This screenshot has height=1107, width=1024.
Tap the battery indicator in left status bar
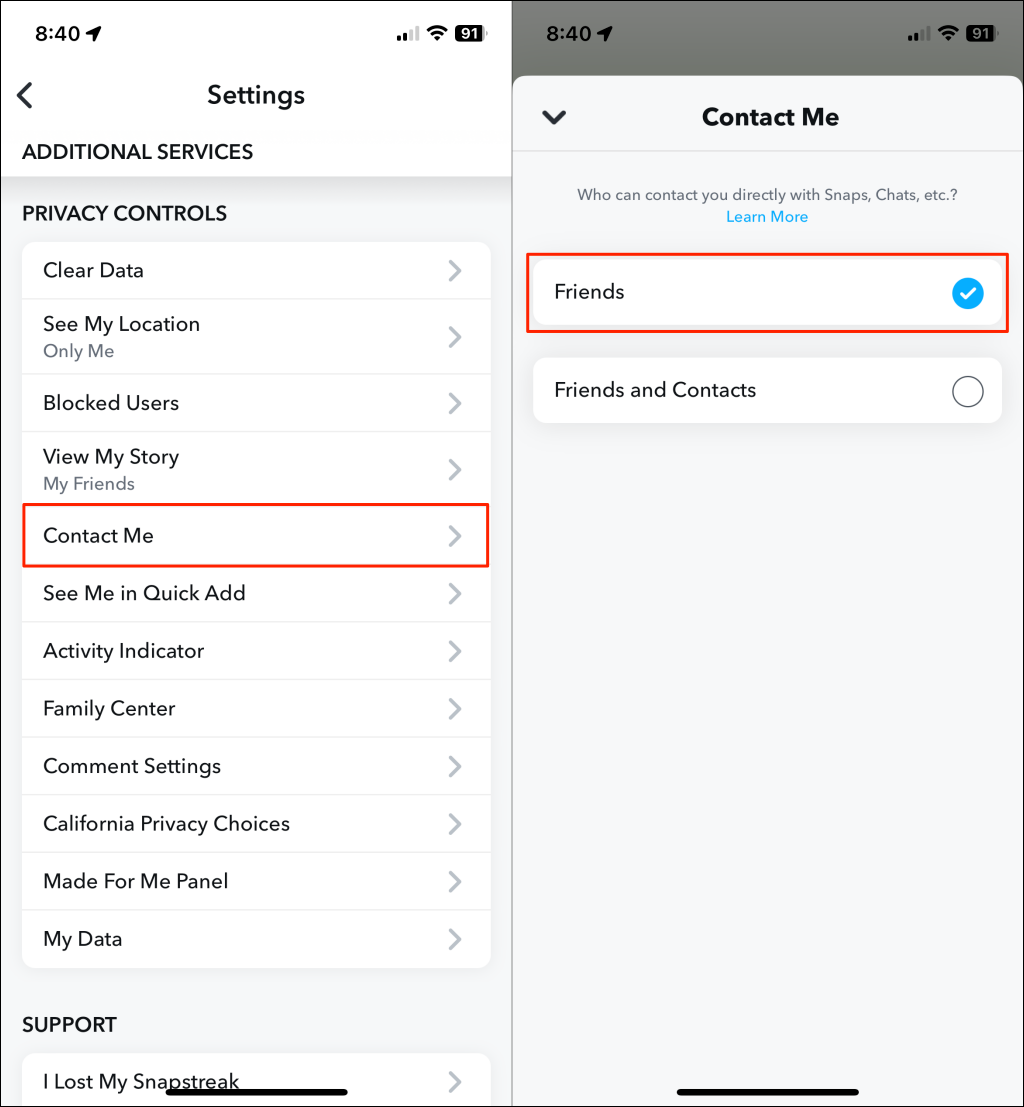click(470, 33)
